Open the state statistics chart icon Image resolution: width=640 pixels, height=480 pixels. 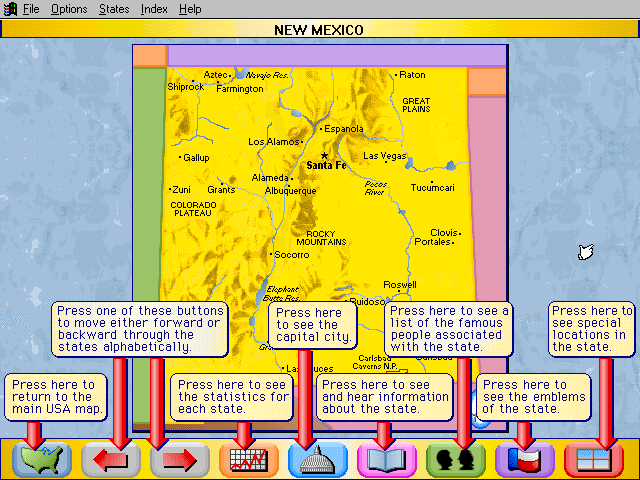coord(249,460)
